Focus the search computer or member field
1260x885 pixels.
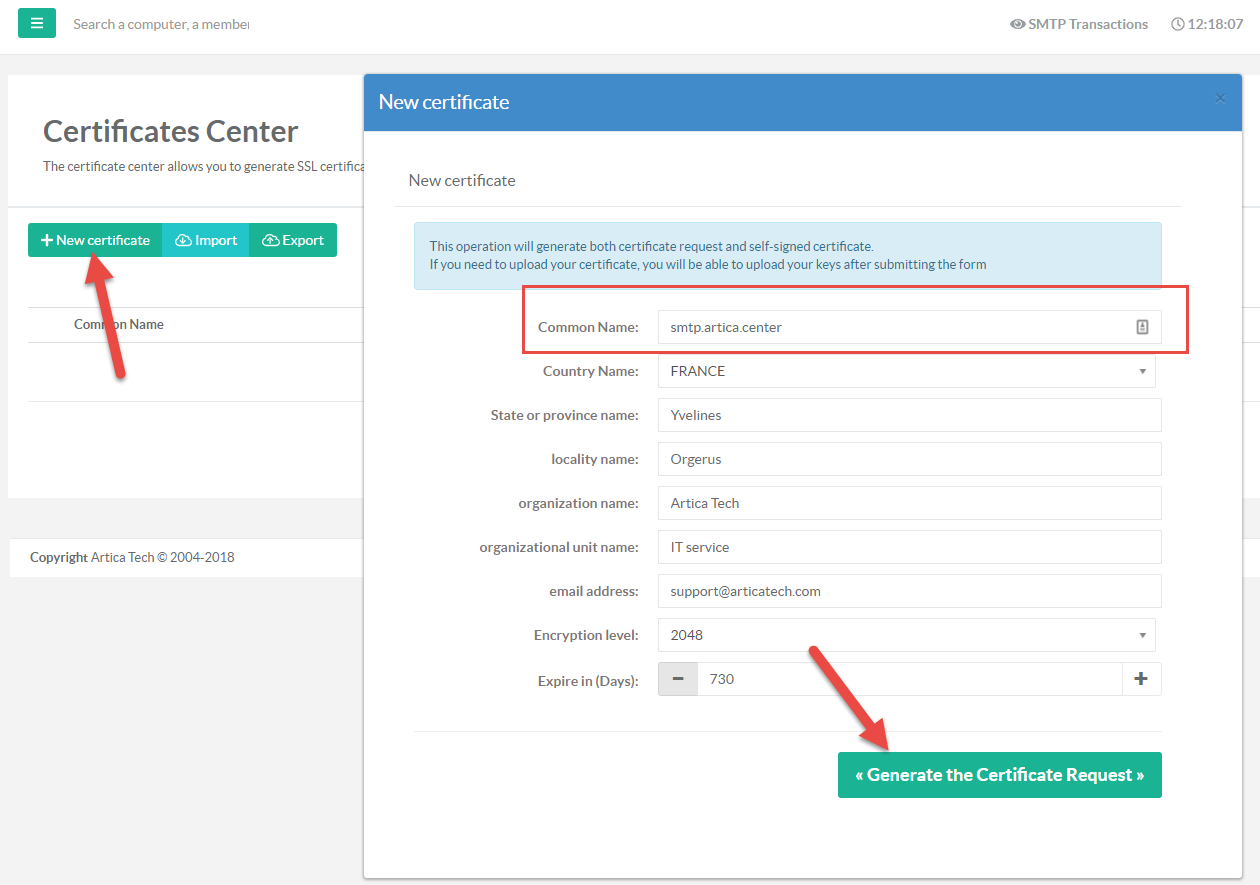pos(160,24)
